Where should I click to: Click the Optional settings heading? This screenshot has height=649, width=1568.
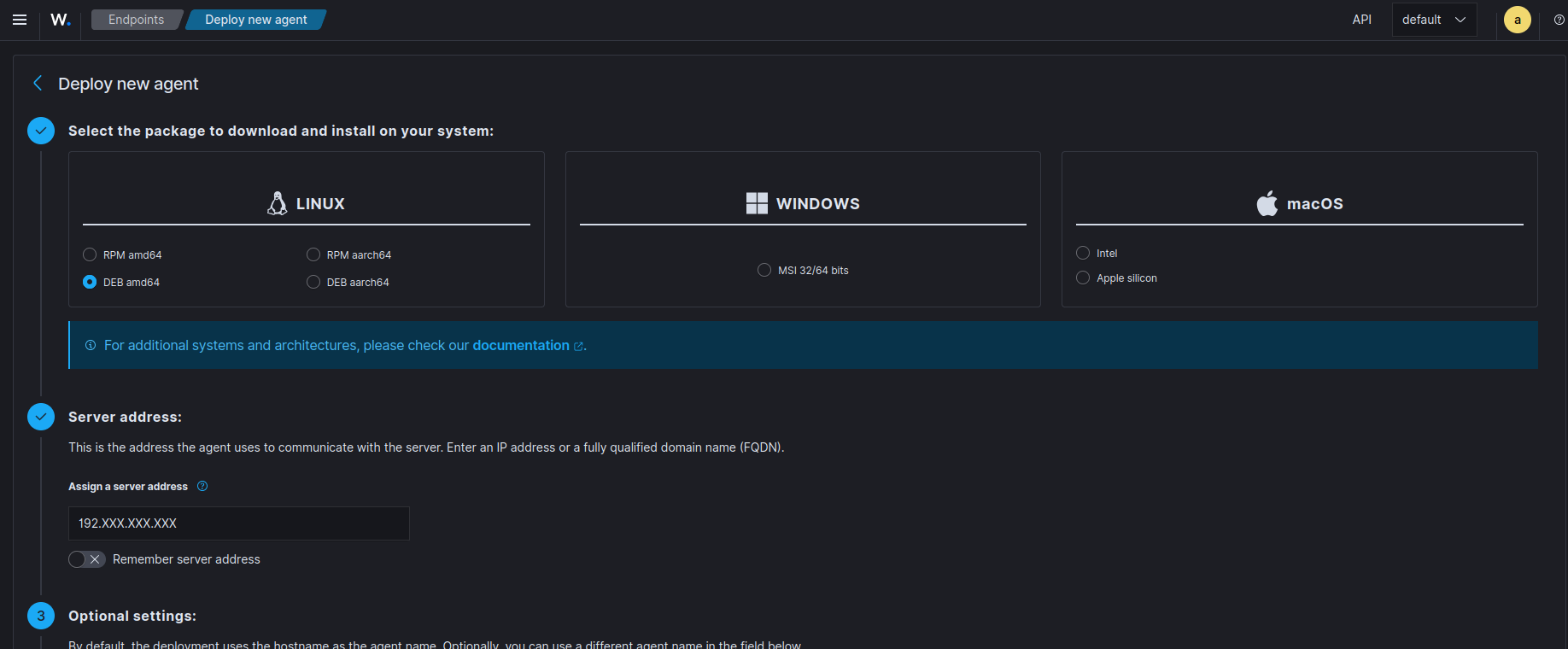point(132,616)
